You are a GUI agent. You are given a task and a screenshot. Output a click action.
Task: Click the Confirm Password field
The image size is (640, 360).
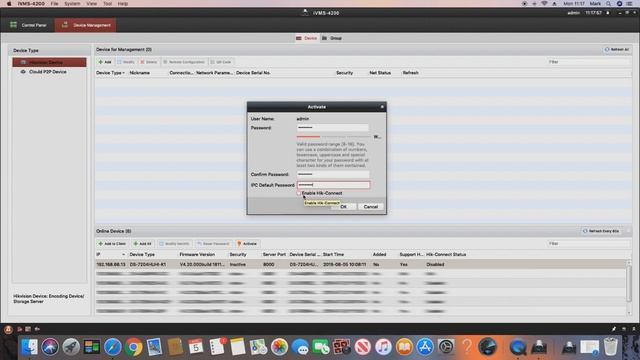coord(333,174)
